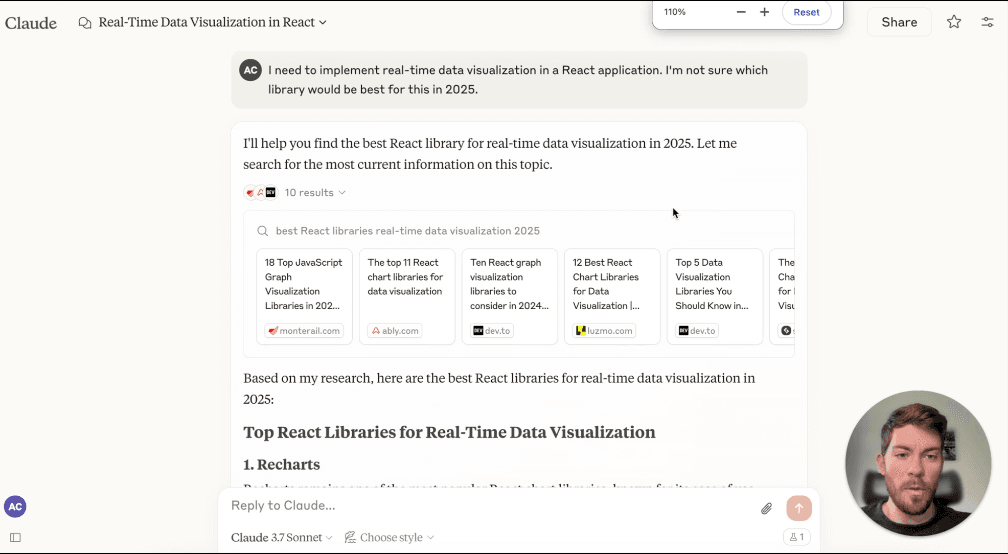Open AC user avatar menu
This screenshot has height=554, width=1008.
click(15, 506)
